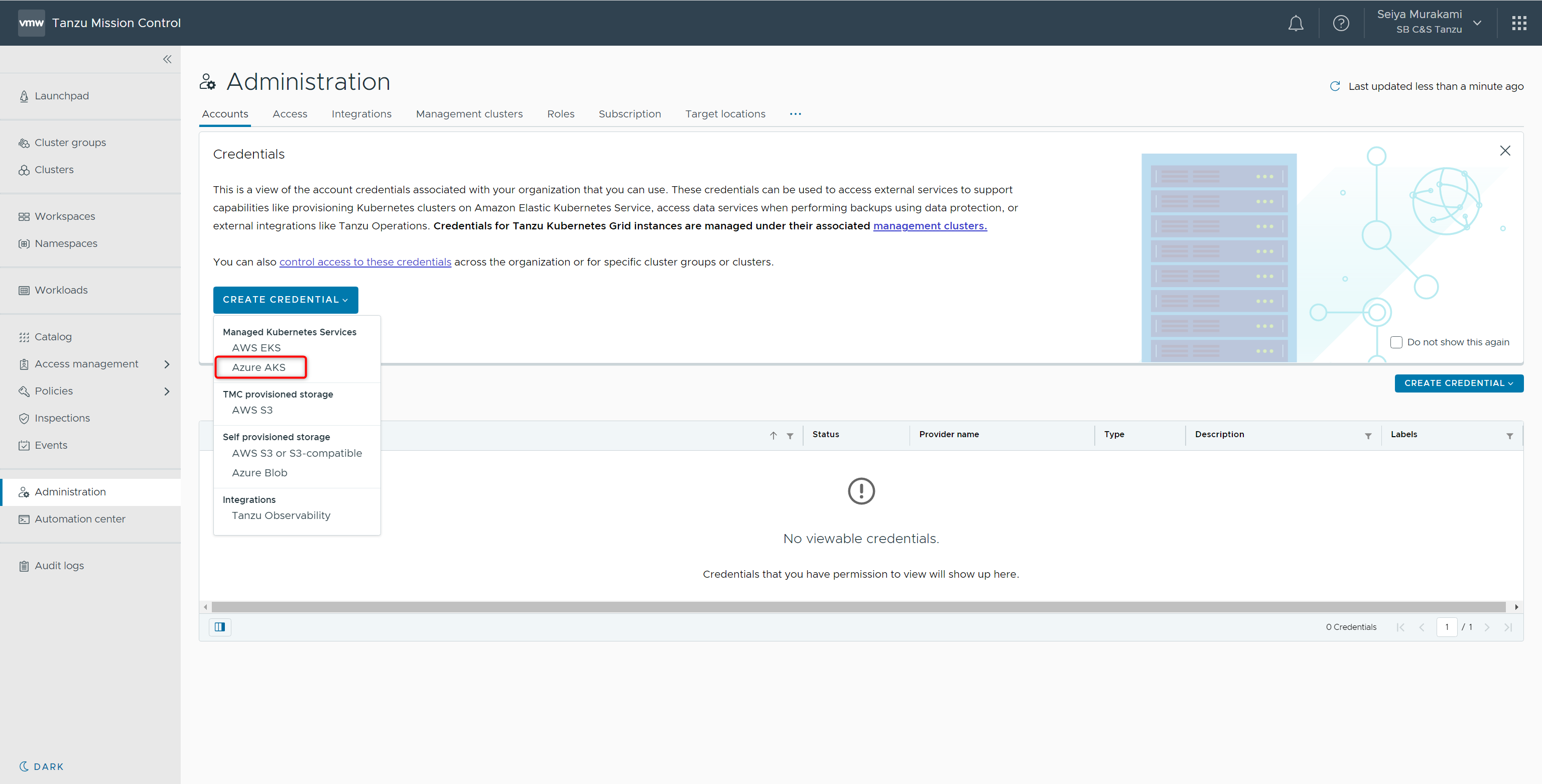Click the right-side CREATE CREDENTIAL button
This screenshot has height=784, width=1542.
pyautogui.click(x=1458, y=383)
